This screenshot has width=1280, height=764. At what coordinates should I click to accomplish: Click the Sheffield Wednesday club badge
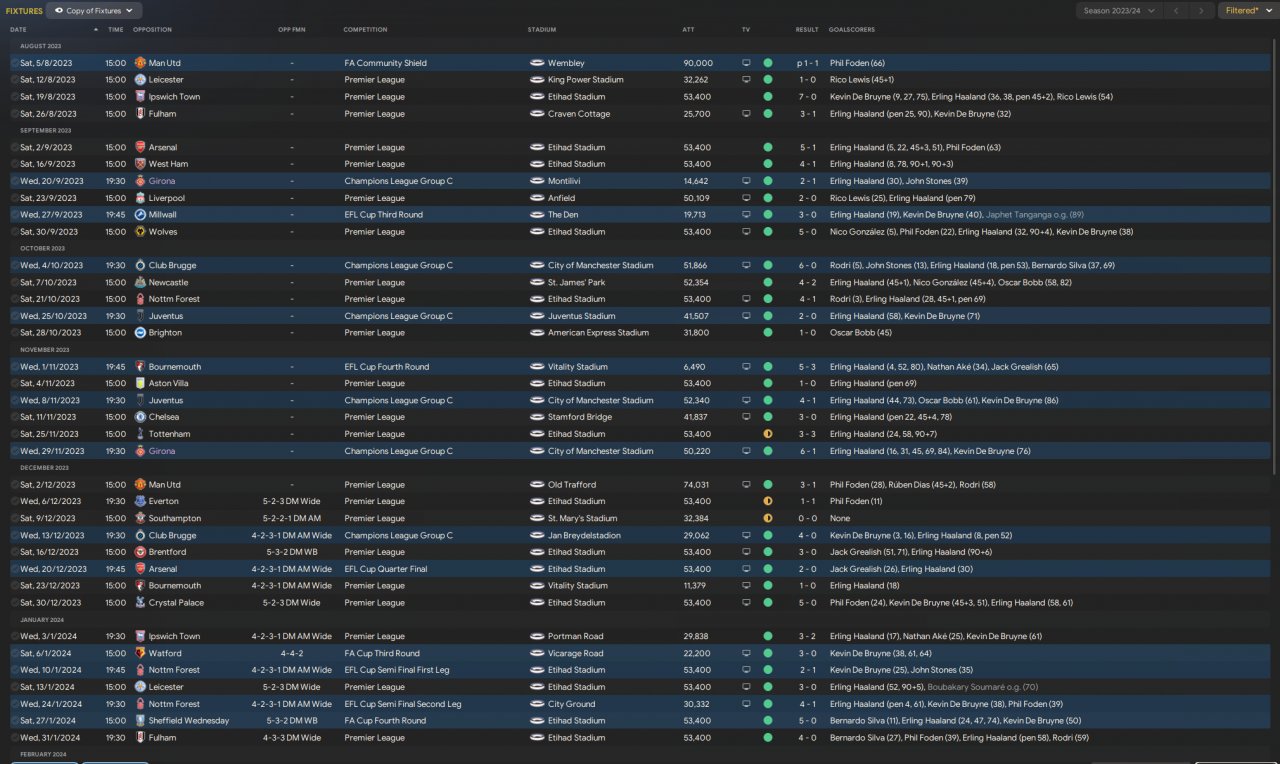coord(140,721)
